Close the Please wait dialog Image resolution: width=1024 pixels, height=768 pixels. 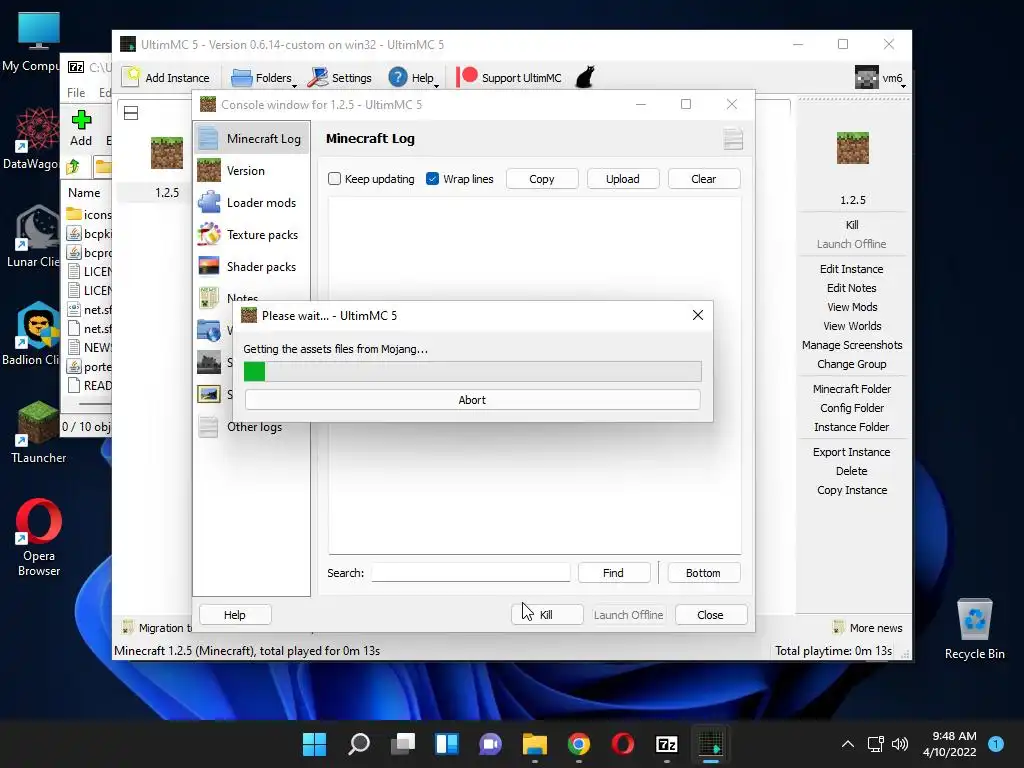click(697, 315)
